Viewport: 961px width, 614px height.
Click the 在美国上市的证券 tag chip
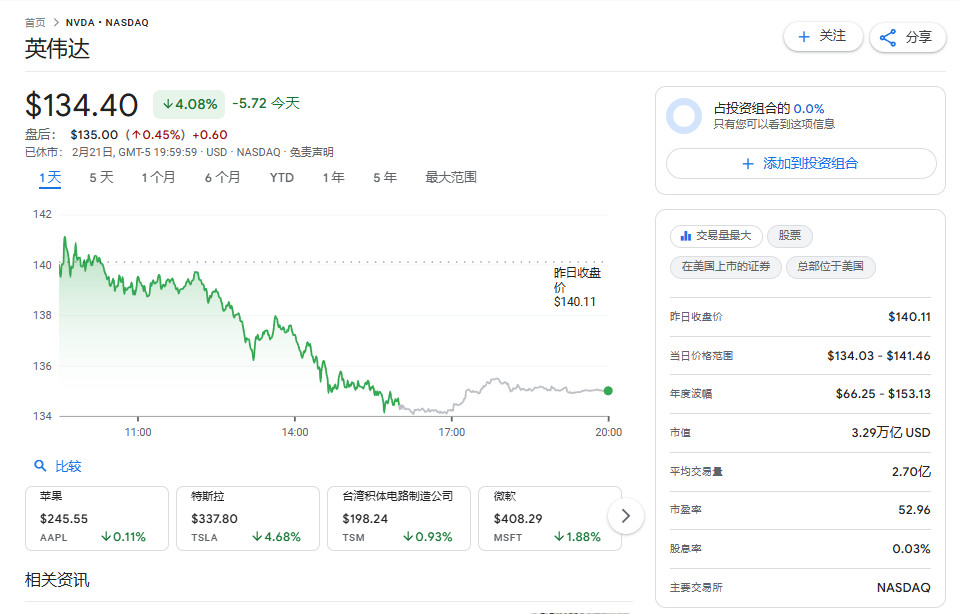[x=726, y=267]
